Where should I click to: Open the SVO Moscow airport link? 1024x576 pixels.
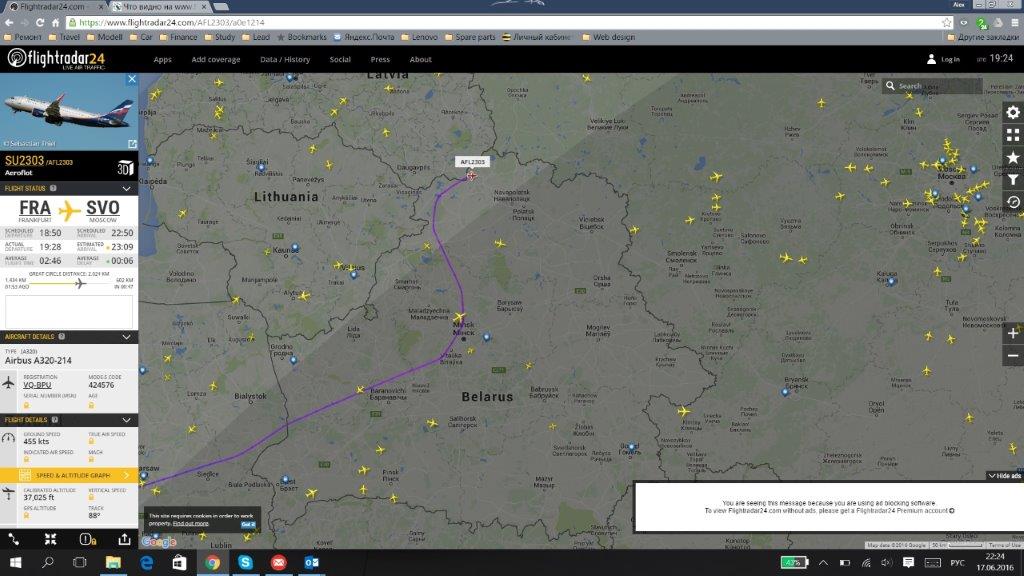tap(103, 208)
